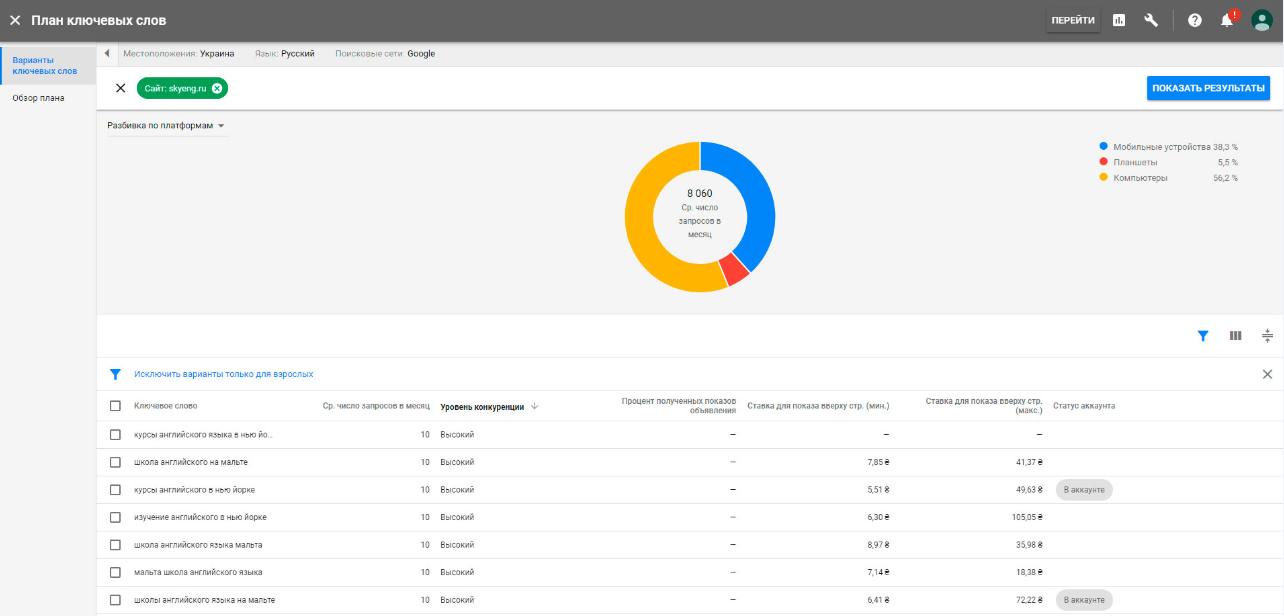Screen dimensions: 1284x616
Task: Click keyword изучение английского в нью йорке
Action: [200, 517]
